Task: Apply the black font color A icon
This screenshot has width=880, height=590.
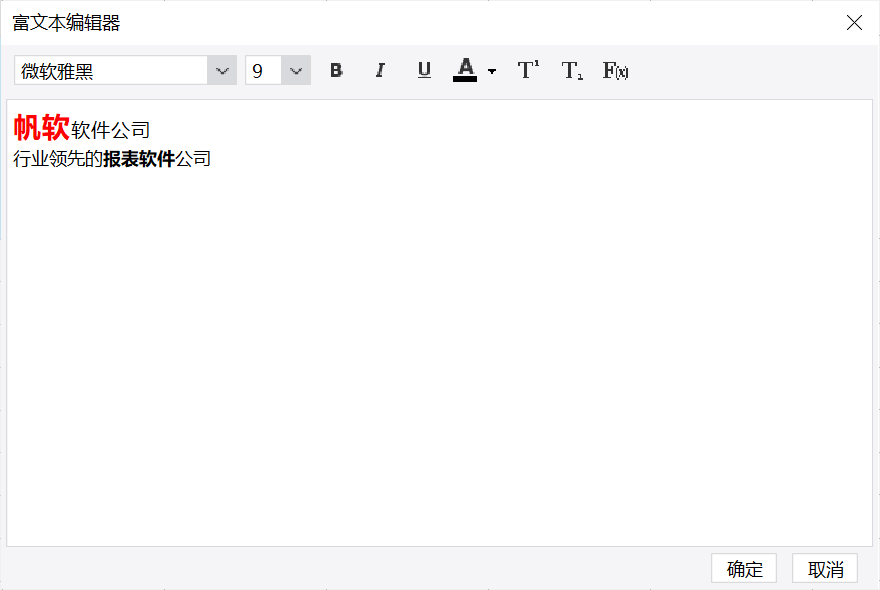Action: point(465,70)
